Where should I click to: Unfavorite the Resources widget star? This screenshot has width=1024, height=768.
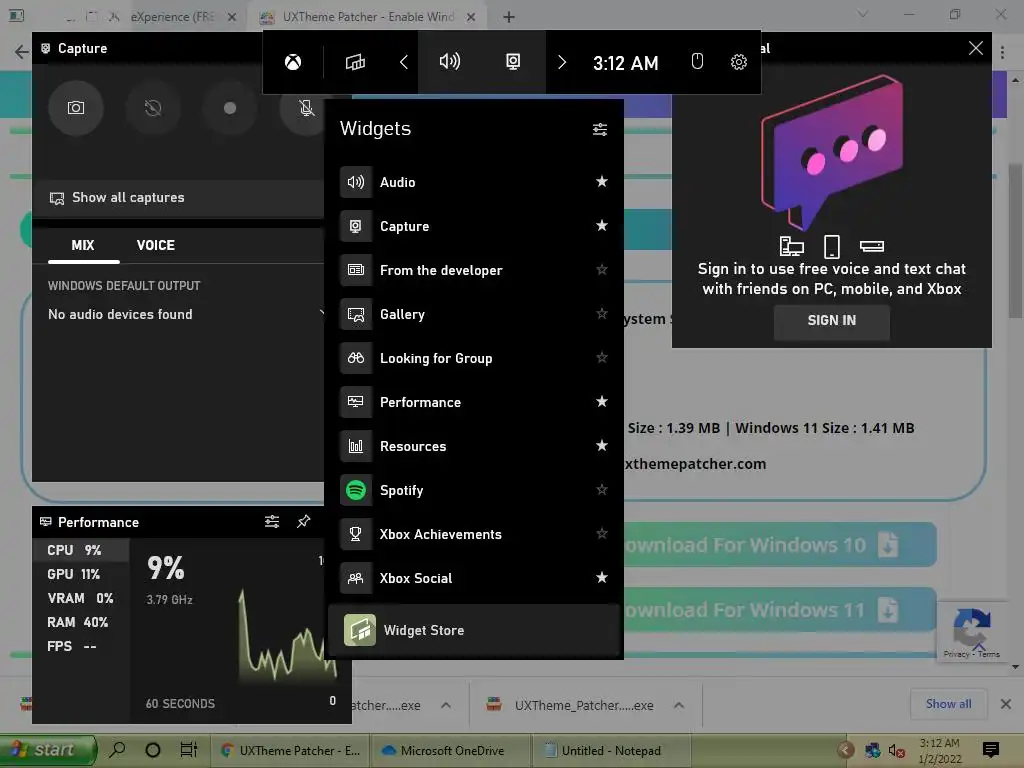pyautogui.click(x=601, y=445)
